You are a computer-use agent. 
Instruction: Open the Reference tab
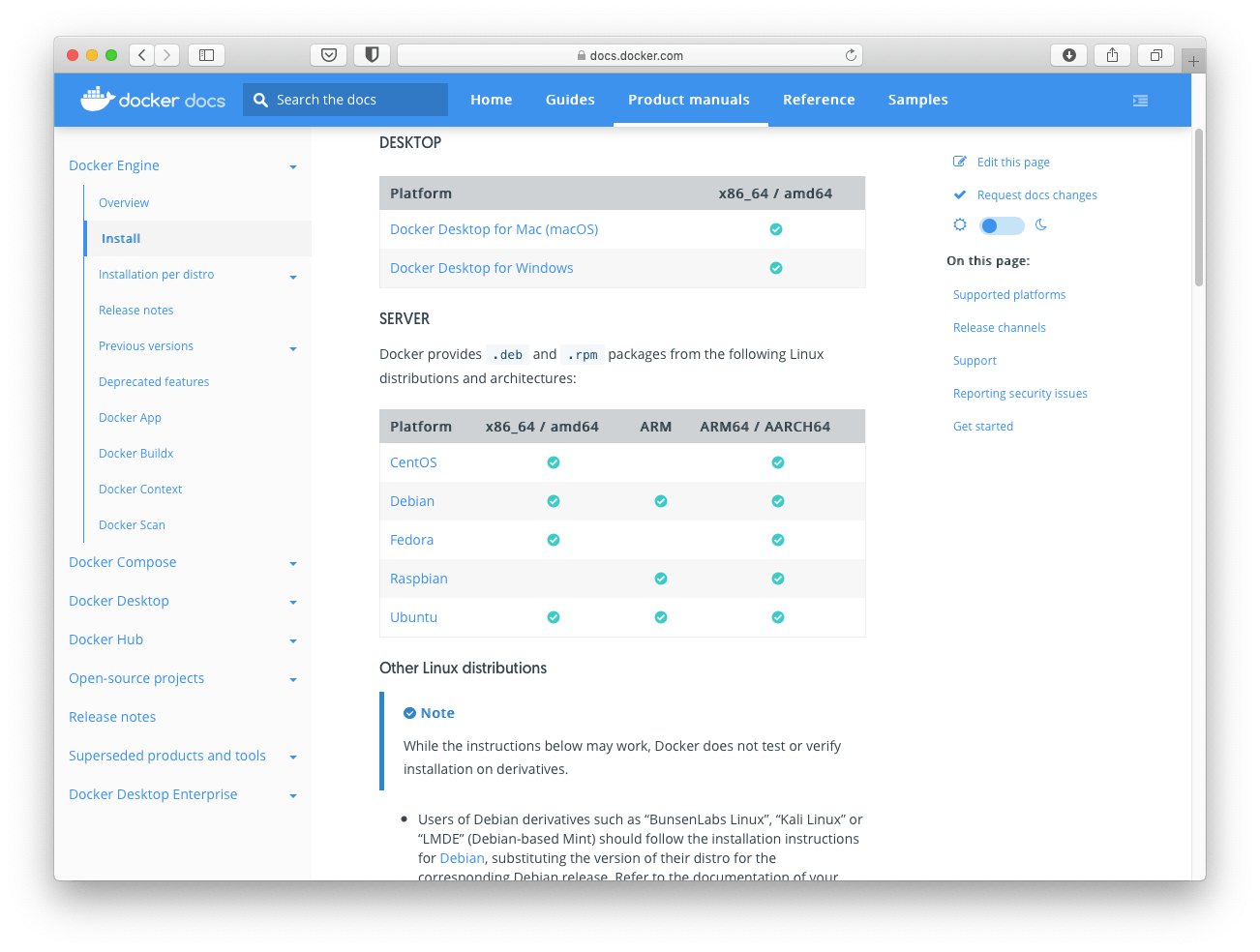[x=819, y=100]
